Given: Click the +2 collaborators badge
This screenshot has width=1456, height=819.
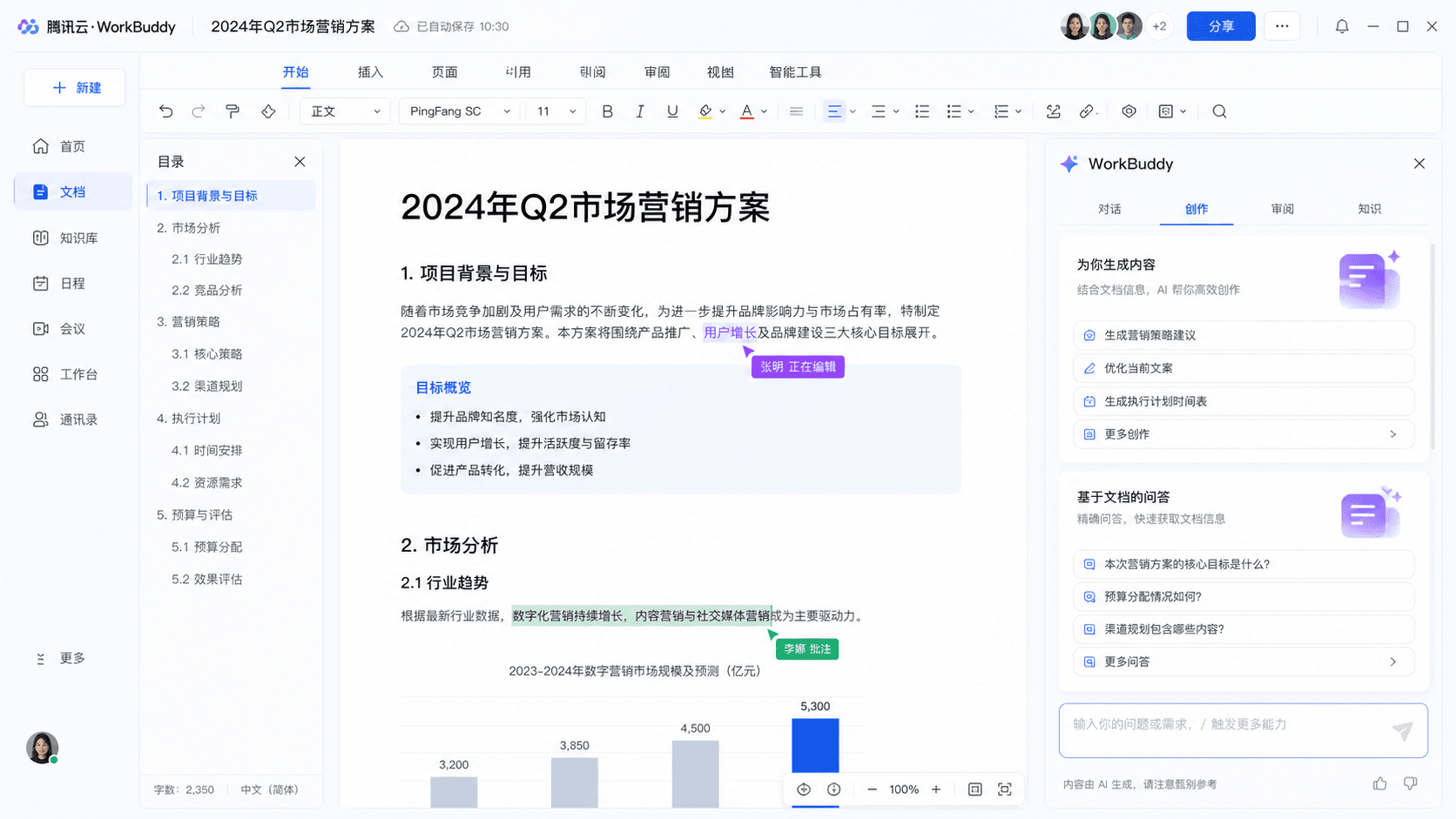Looking at the screenshot, I should [1159, 26].
